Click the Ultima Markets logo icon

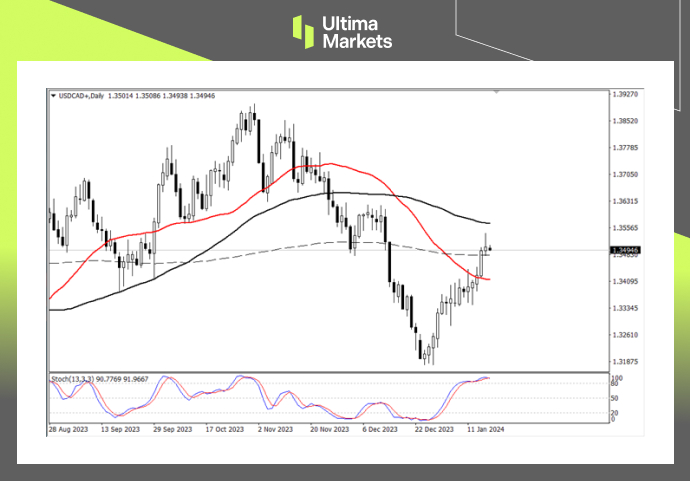click(303, 31)
